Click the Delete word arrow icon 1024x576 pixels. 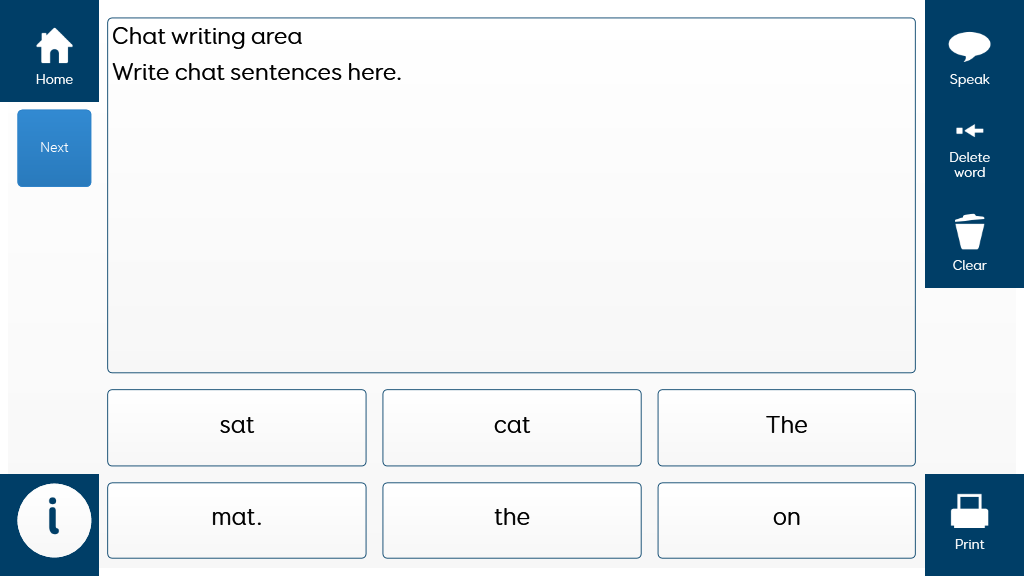969,131
